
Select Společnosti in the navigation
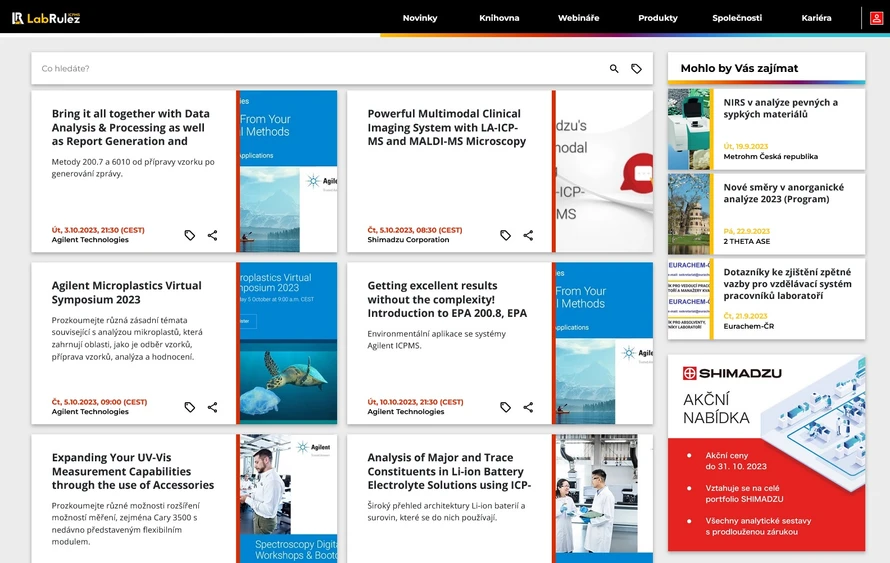(737, 18)
